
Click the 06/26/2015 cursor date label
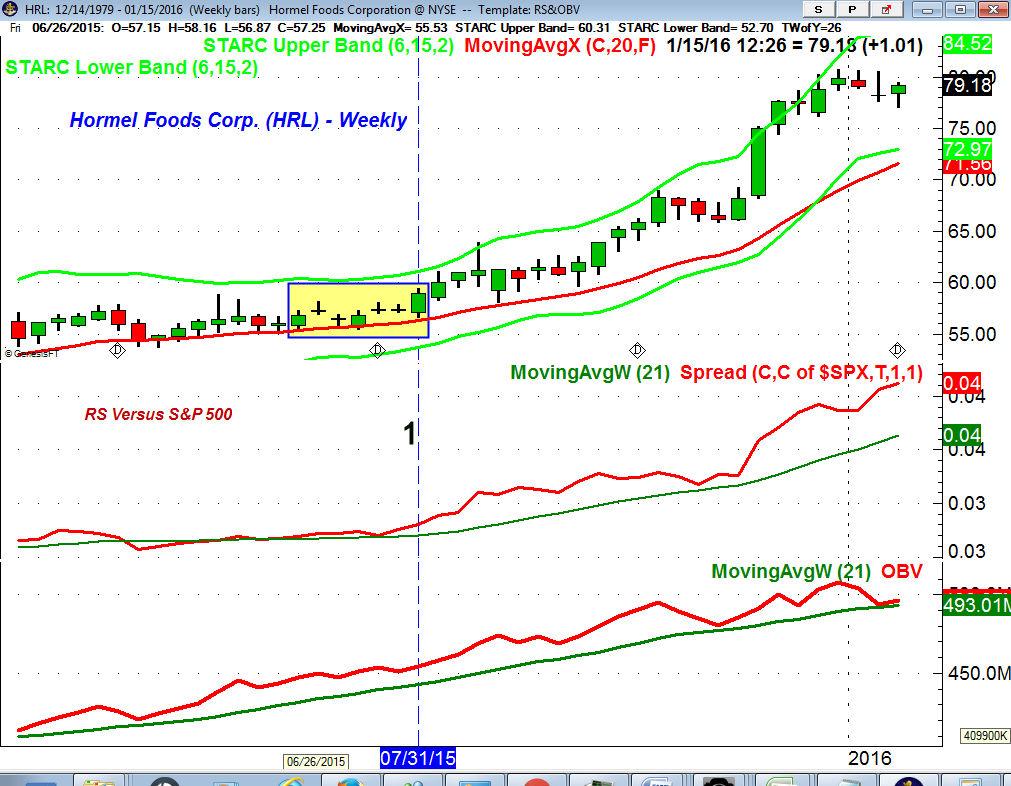(x=316, y=761)
